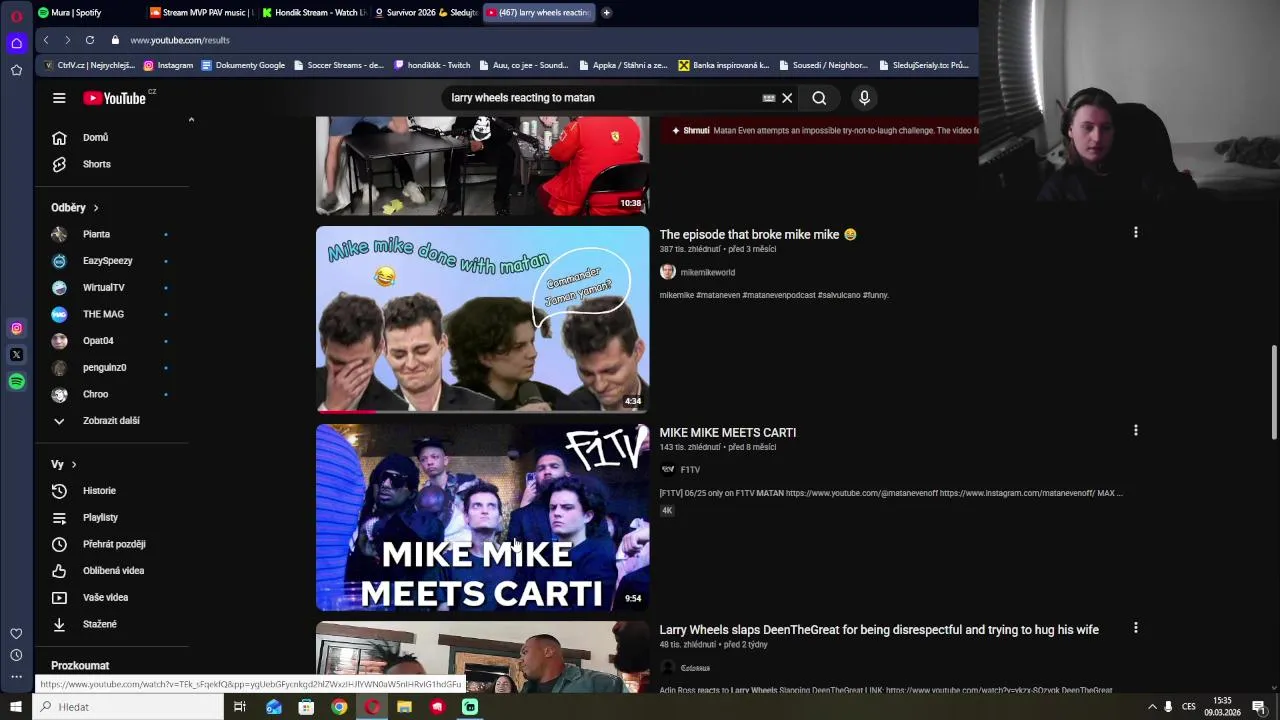Click the page vertical scrollbar
This screenshot has width=1280, height=720.
[x=1274, y=392]
